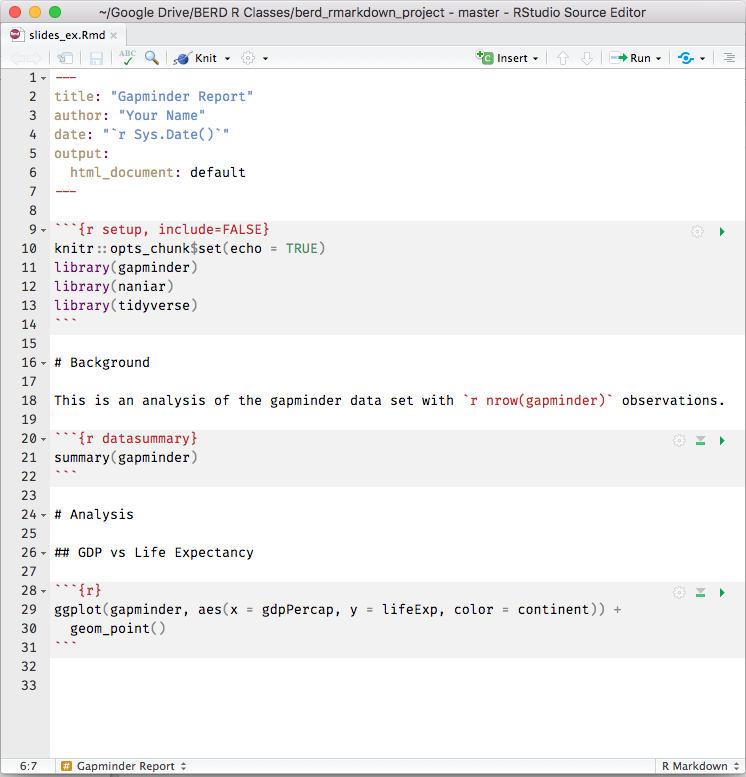Maximize window with green button
Screen dimensions: 746x777
click(x=55, y=12)
